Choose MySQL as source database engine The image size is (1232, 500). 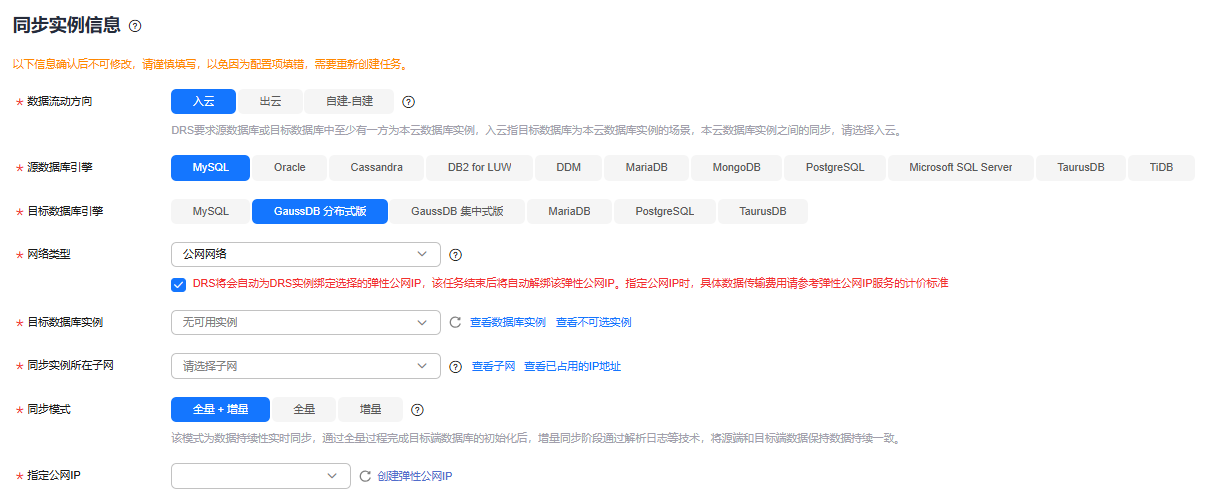click(210, 168)
